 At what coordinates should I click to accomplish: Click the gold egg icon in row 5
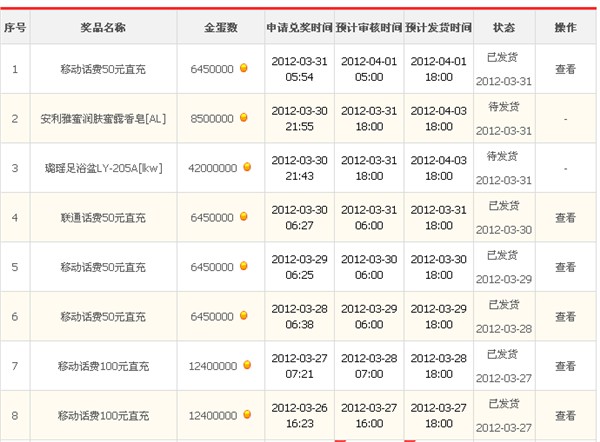pyautogui.click(x=243, y=266)
